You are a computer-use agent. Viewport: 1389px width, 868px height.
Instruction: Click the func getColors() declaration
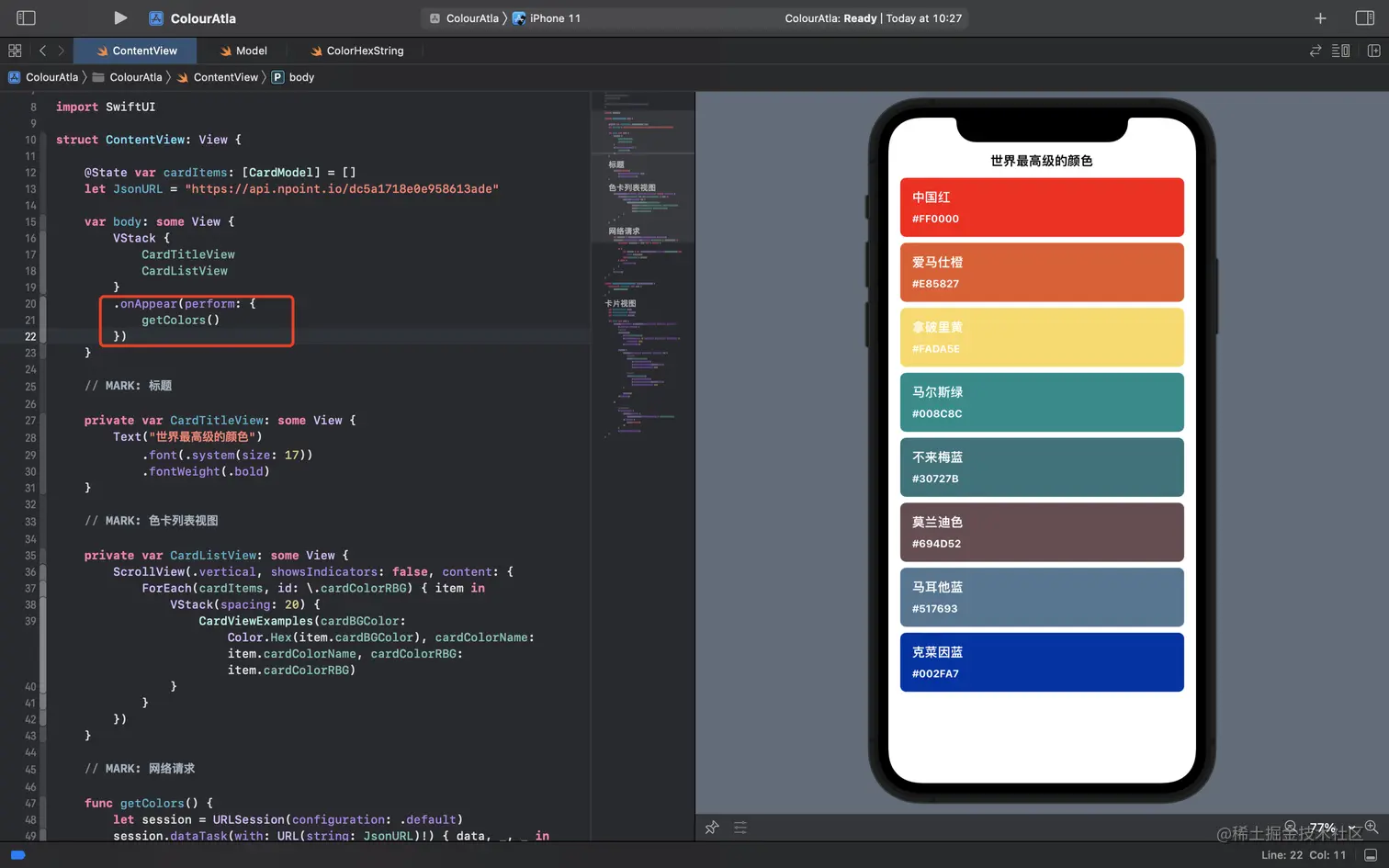[149, 803]
